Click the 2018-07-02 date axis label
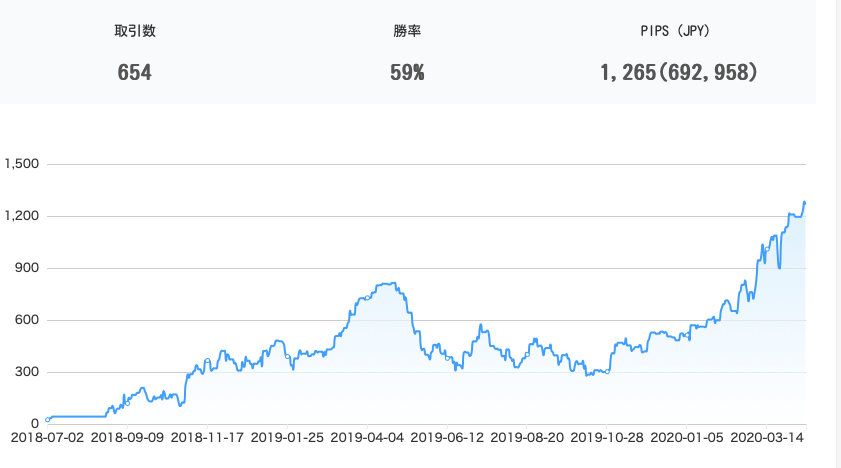Viewport: 841px width, 468px height. point(47,437)
